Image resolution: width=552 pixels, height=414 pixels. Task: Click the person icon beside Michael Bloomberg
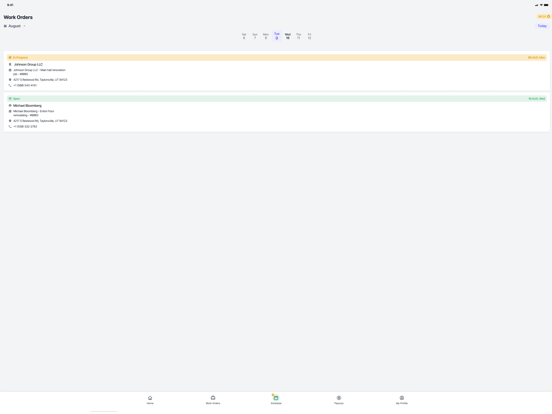click(x=10, y=106)
